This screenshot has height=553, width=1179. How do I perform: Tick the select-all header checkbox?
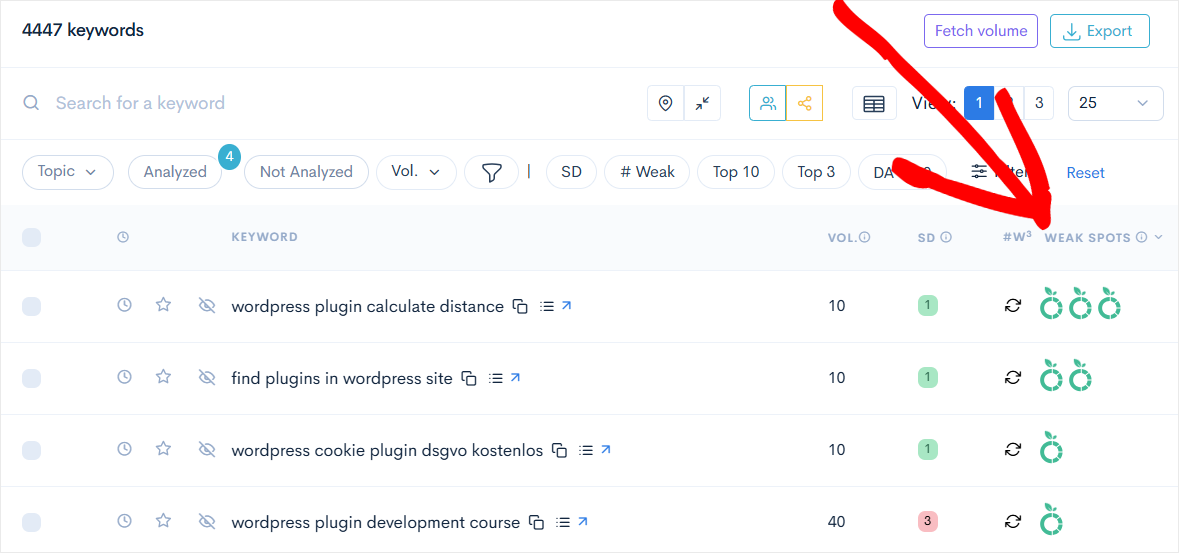point(32,237)
